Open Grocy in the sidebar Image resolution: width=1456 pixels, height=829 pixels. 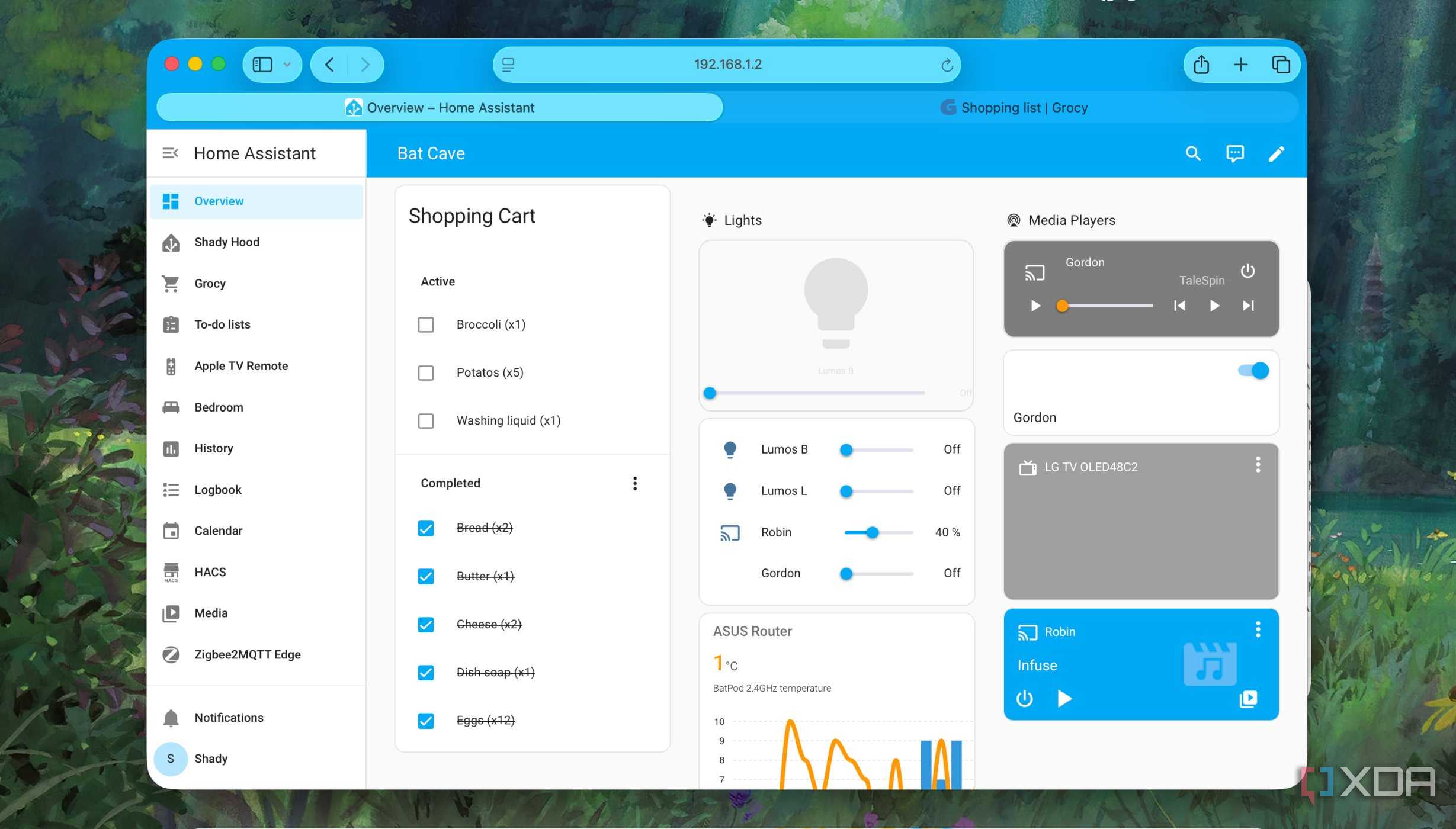tap(256, 284)
